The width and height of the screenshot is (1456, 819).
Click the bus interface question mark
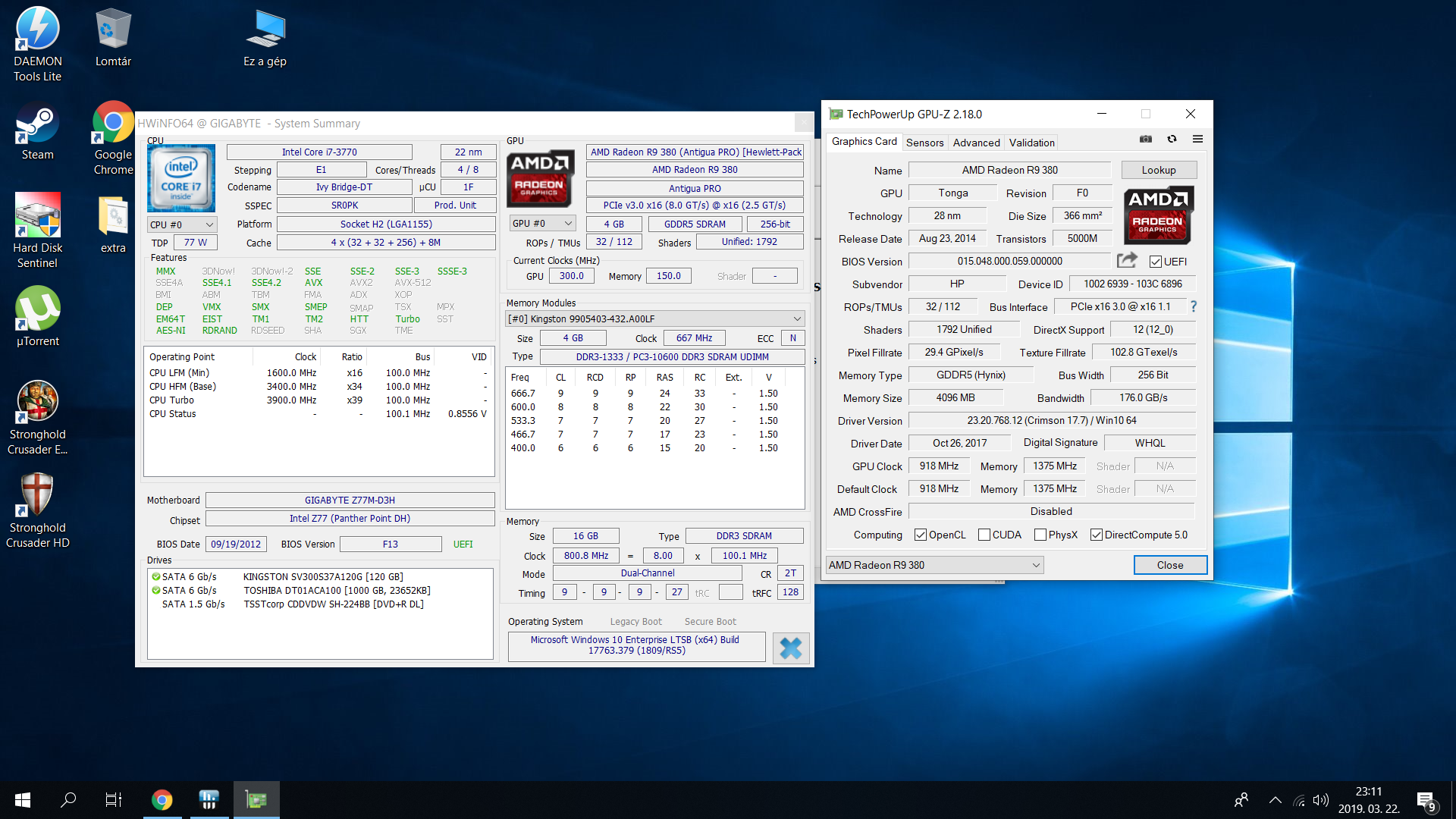pos(1194,306)
